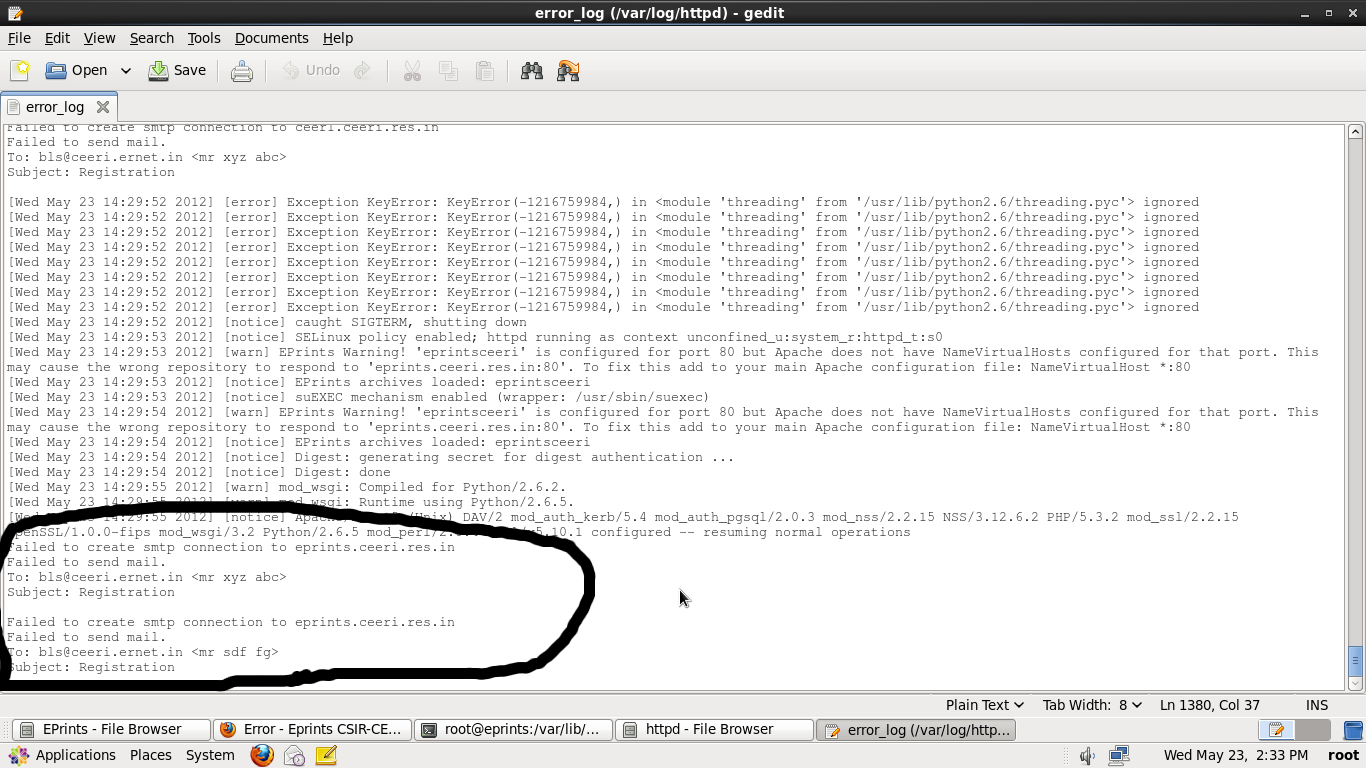Open the File menu
Screen dimensions: 1366x768
(19, 38)
